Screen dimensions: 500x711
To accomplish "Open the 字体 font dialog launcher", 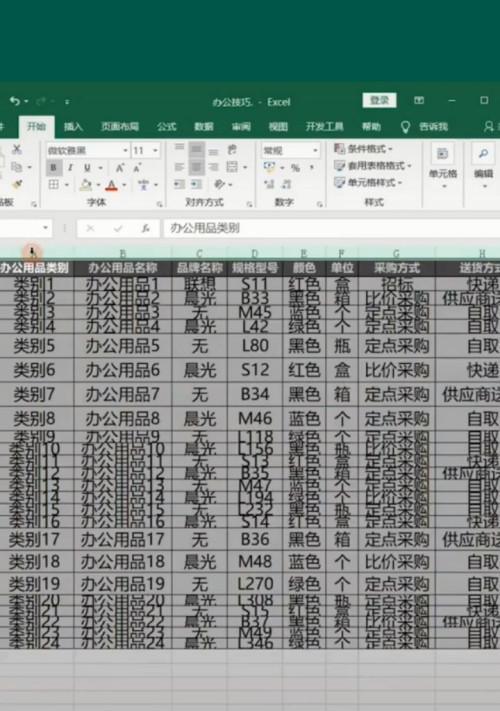I will point(159,205).
